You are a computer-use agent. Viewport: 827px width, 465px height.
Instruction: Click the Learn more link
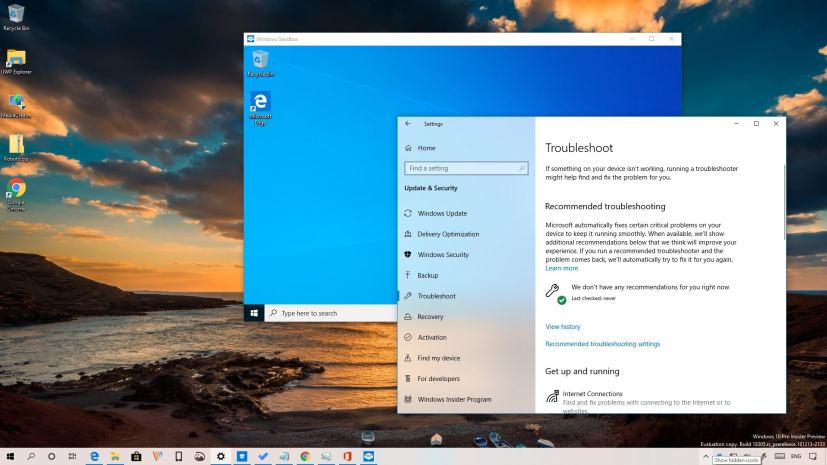pos(561,268)
